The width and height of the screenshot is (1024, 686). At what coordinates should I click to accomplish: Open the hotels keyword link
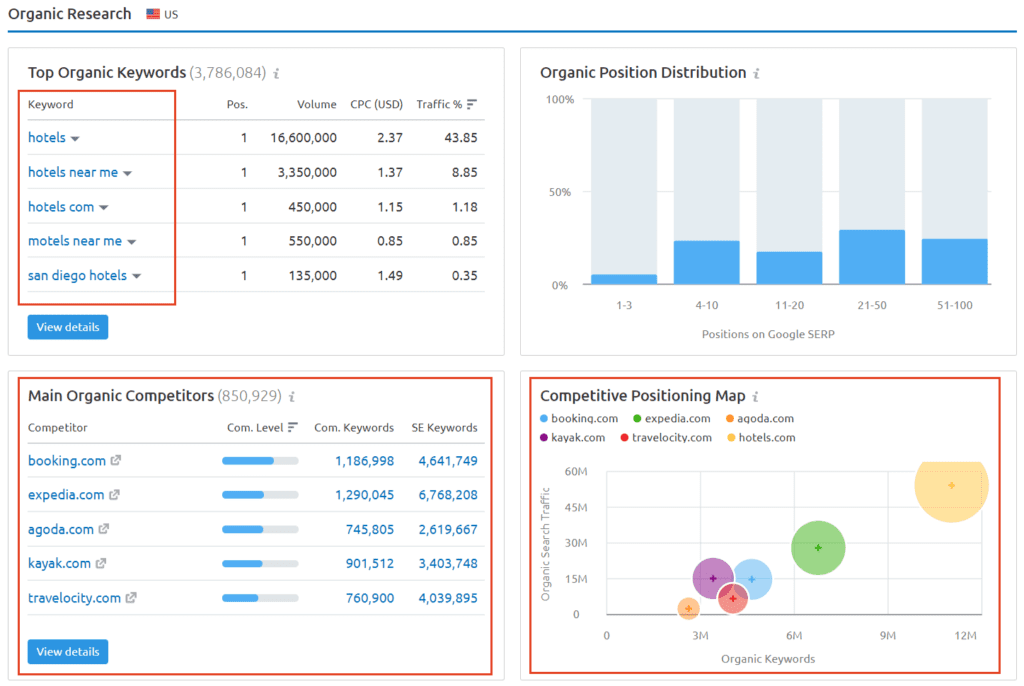47,138
